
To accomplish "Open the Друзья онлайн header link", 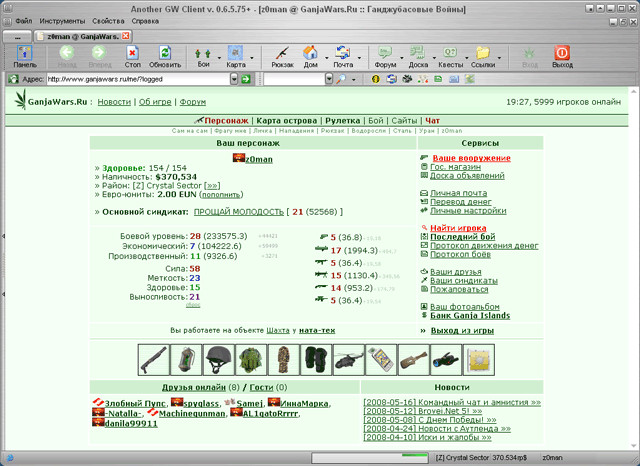I will (x=193, y=387).
